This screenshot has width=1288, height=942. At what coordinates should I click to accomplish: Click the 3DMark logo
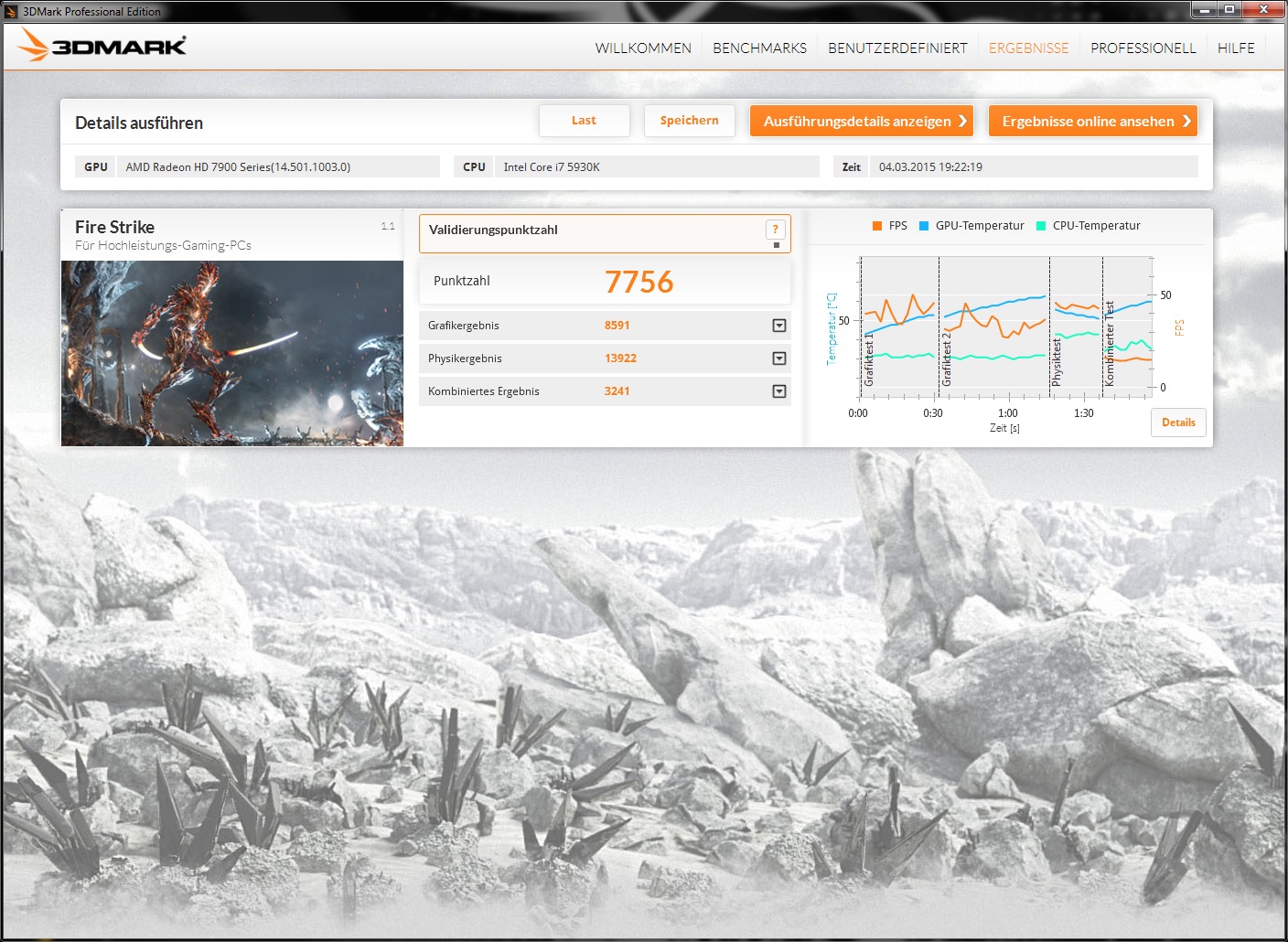[102, 45]
